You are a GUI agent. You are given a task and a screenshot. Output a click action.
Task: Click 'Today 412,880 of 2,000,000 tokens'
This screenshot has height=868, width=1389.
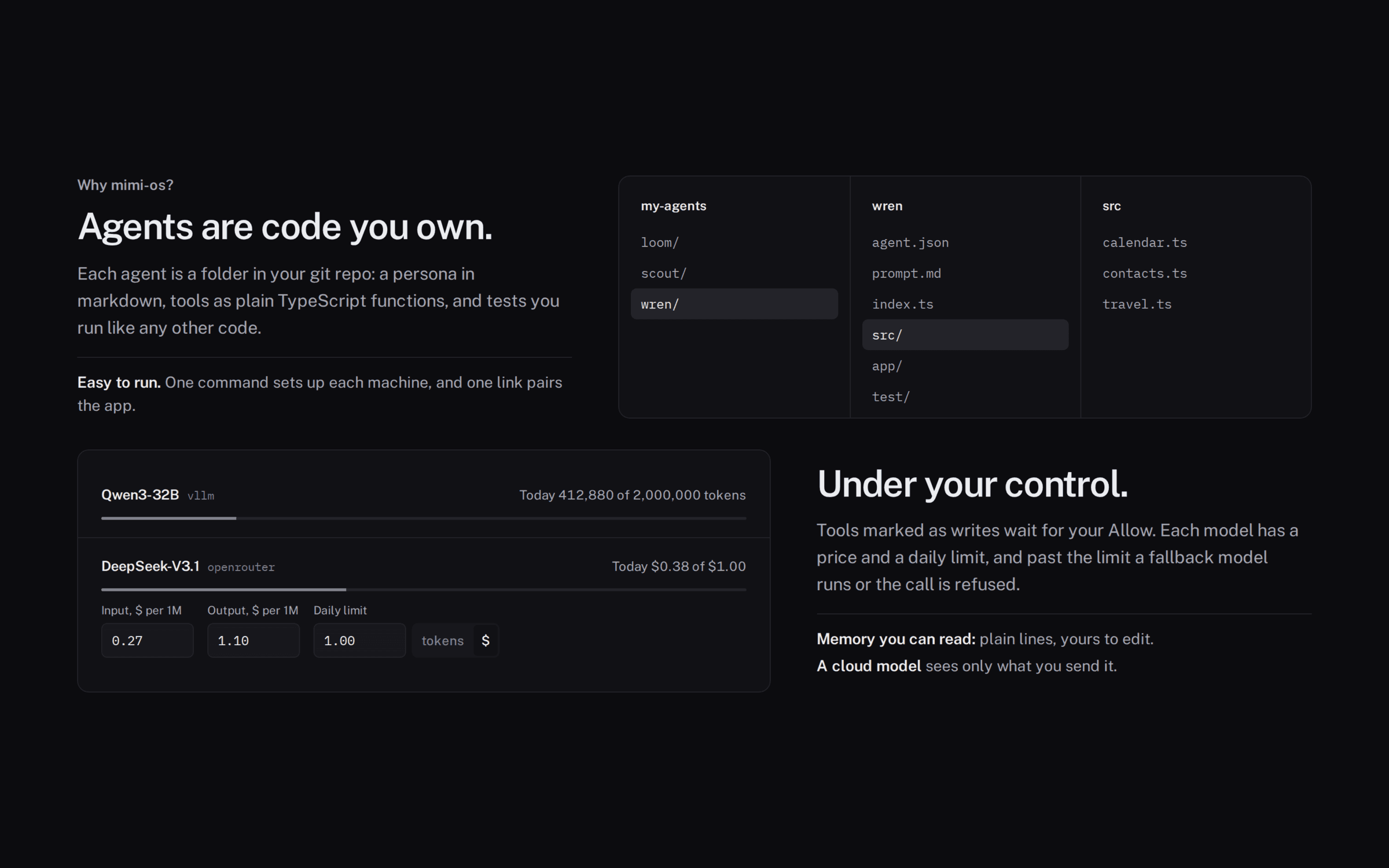click(x=633, y=495)
